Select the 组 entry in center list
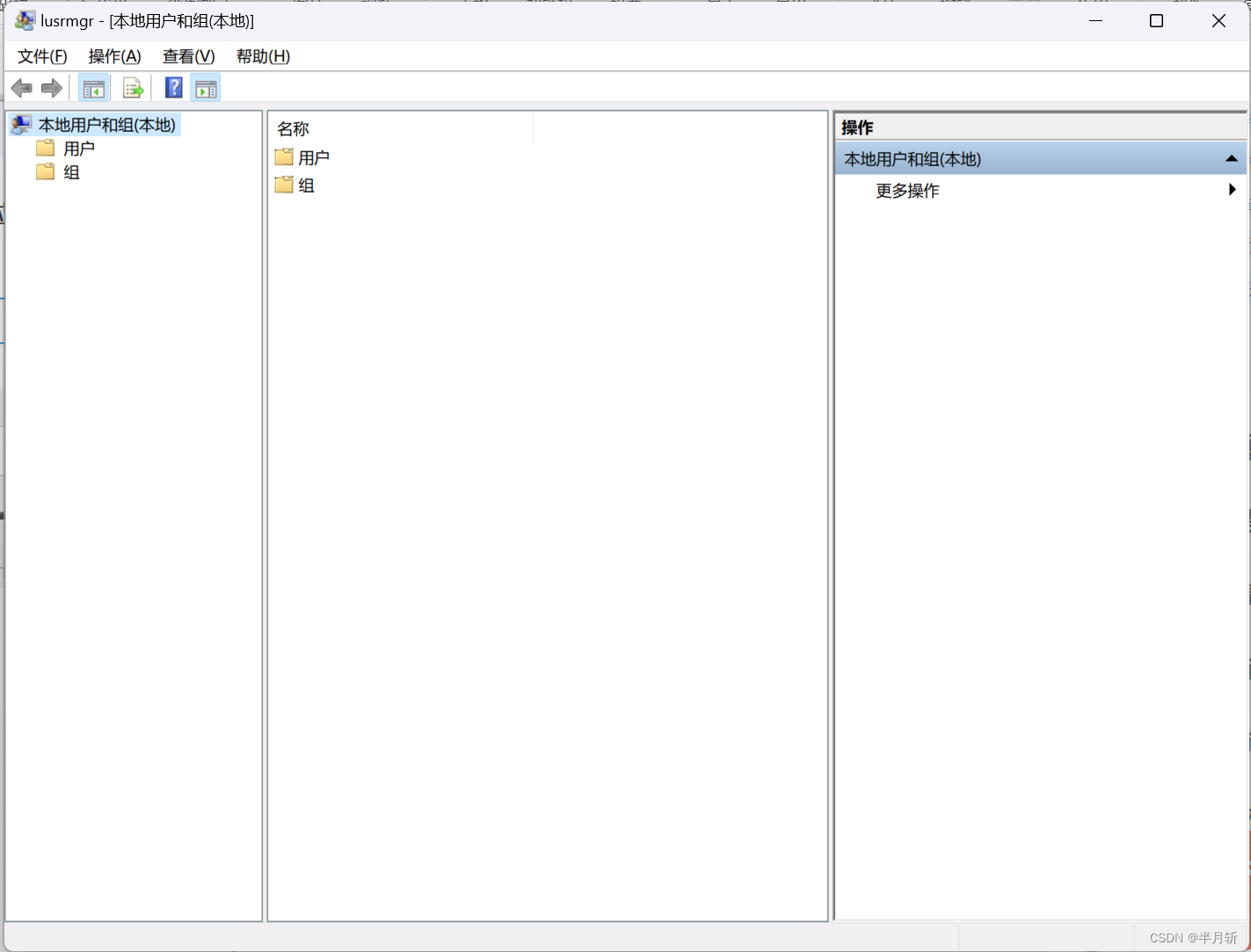The height and width of the screenshot is (952, 1251). click(x=306, y=185)
